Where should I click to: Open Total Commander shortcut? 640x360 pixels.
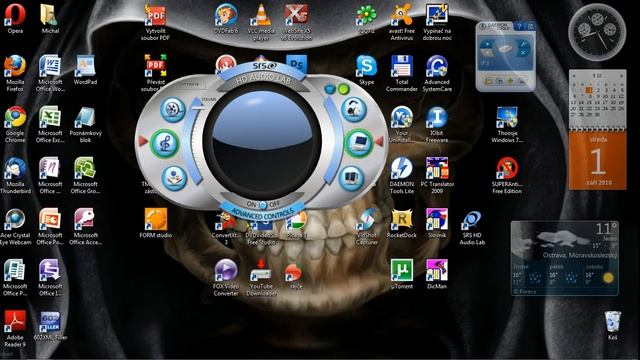pyautogui.click(x=402, y=73)
